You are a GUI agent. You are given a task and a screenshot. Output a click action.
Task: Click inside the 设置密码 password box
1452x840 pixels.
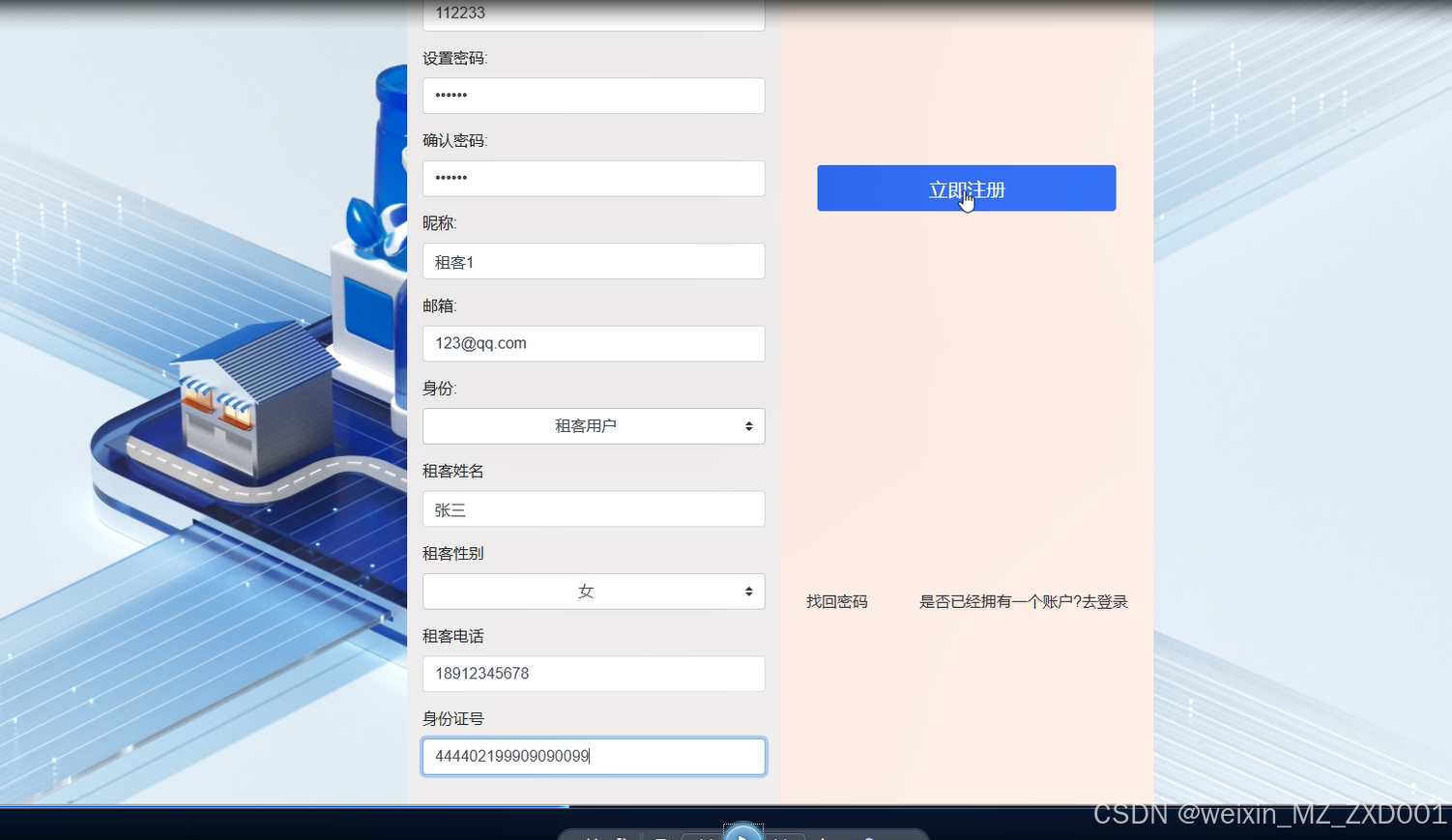click(x=594, y=96)
